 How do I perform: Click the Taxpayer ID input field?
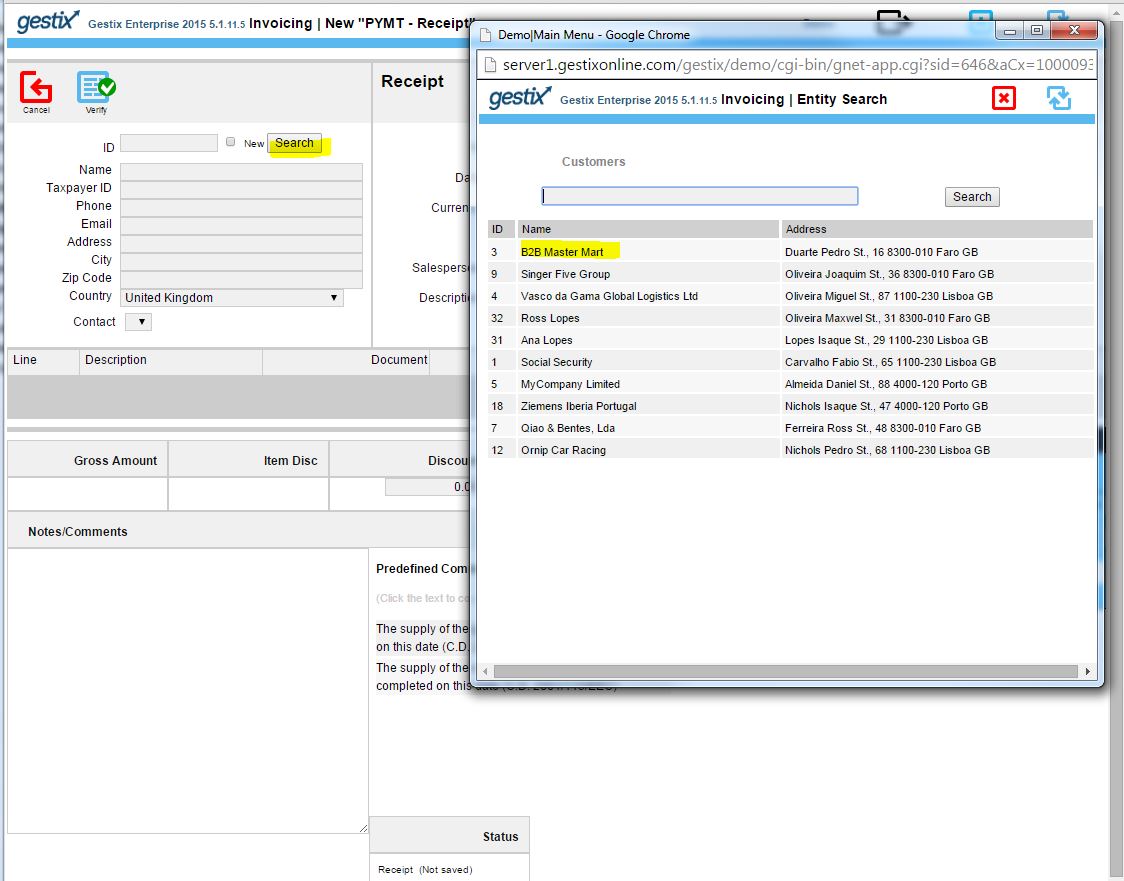pyautogui.click(x=241, y=189)
